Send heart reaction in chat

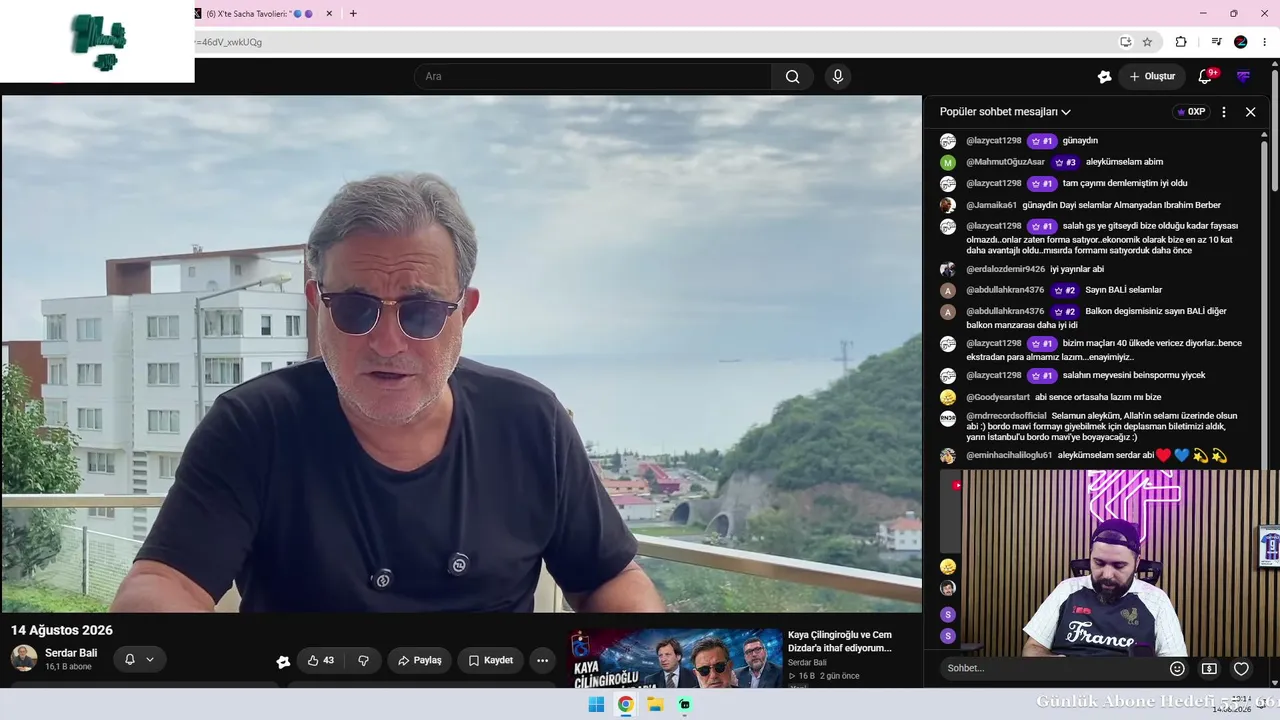click(x=1241, y=668)
